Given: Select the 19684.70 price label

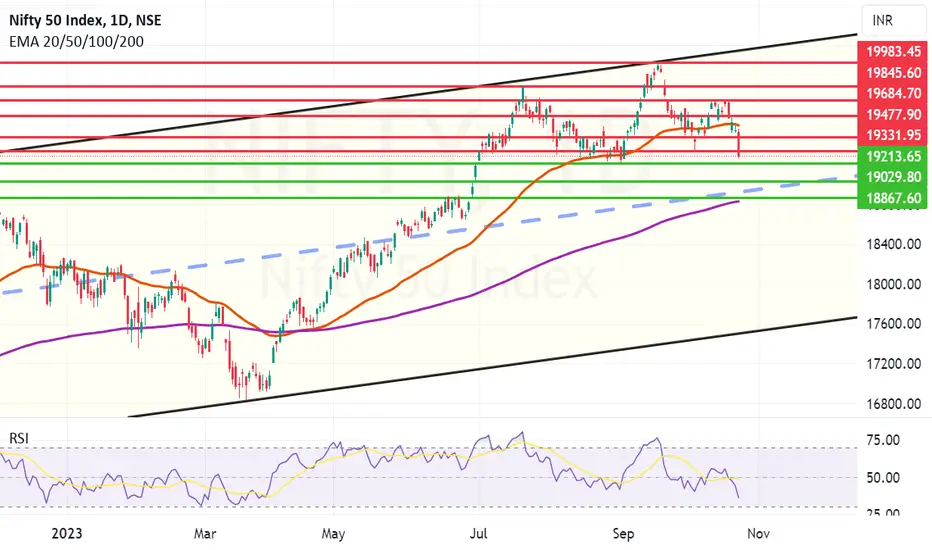Looking at the screenshot, I should (x=893, y=93).
